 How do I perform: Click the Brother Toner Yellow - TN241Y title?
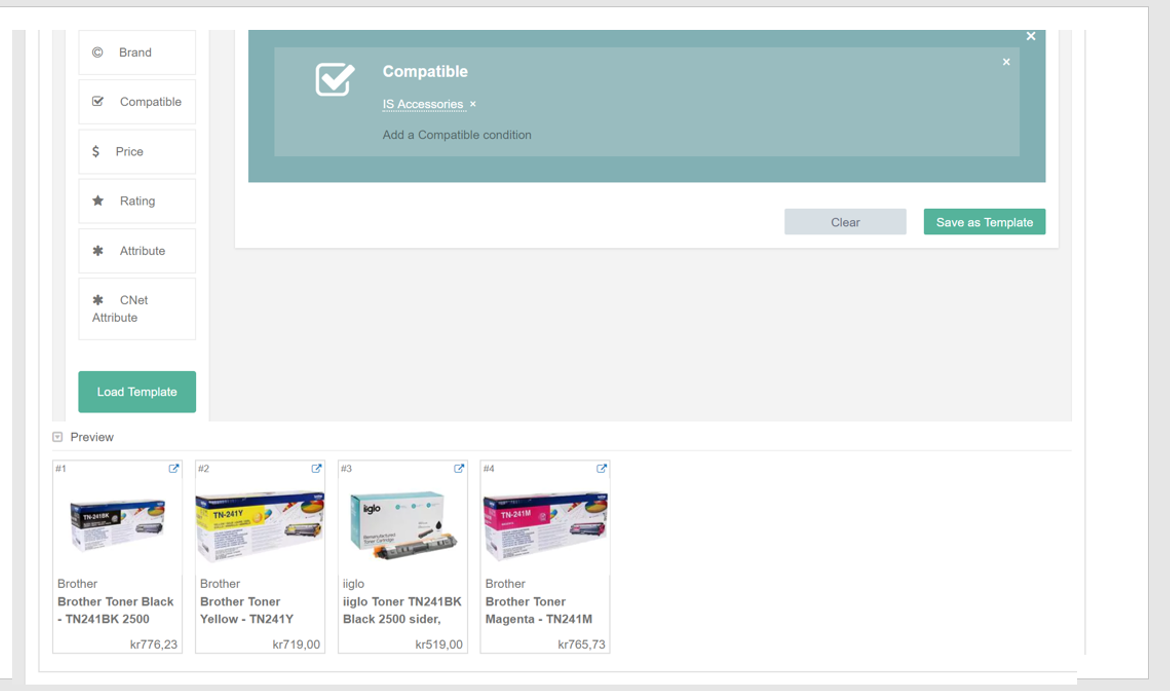pyautogui.click(x=247, y=610)
